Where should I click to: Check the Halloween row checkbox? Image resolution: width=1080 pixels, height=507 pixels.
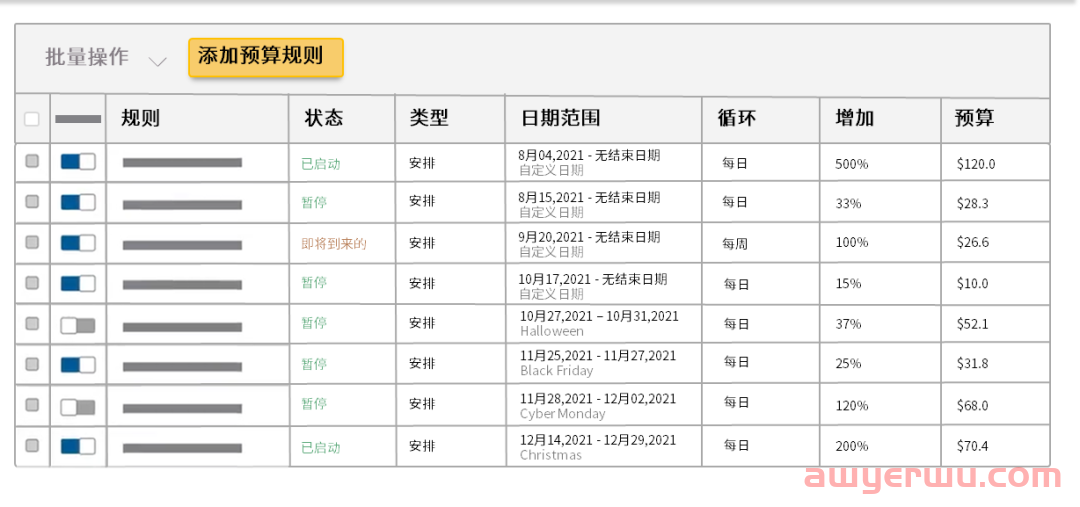tap(32, 323)
